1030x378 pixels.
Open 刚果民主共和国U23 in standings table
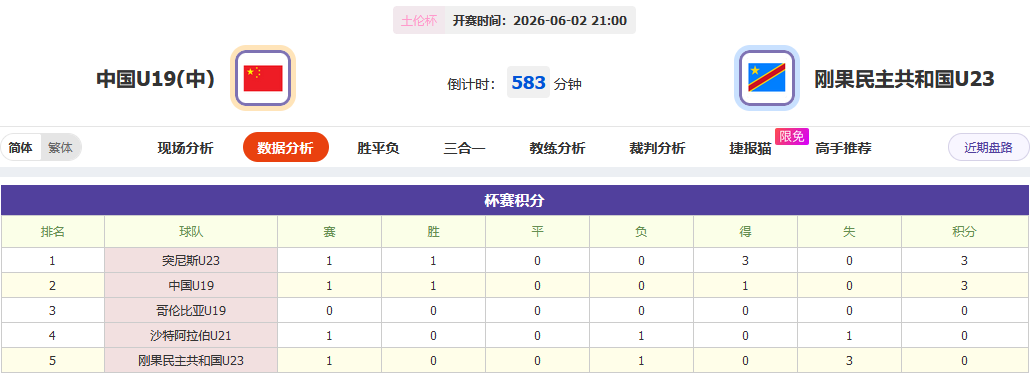coord(191,361)
